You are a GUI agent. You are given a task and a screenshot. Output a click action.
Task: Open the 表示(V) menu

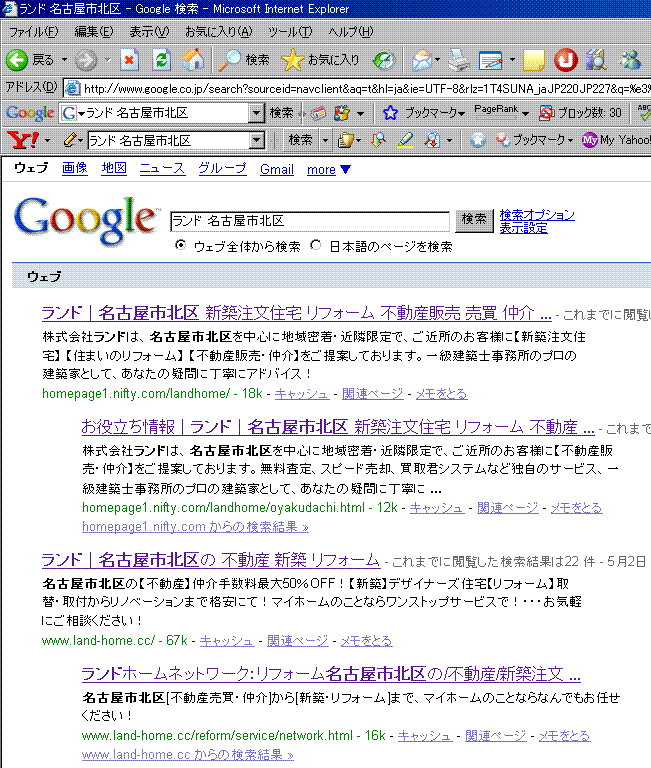click(x=149, y=32)
